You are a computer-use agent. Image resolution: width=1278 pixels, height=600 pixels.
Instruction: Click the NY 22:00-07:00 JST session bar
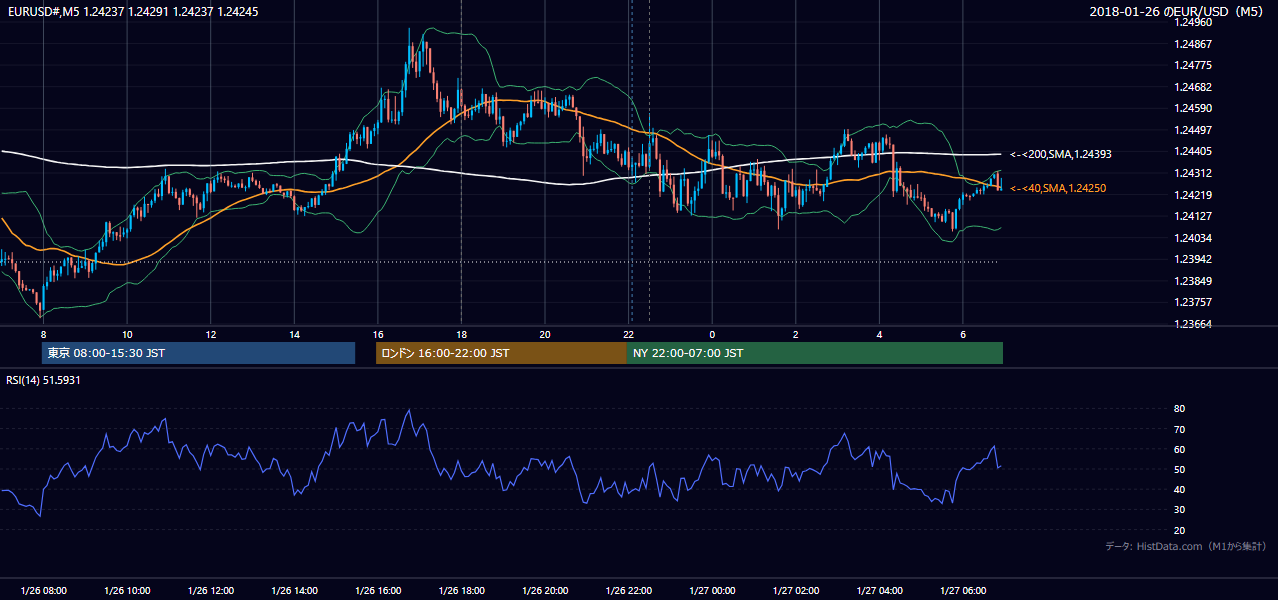pos(815,353)
